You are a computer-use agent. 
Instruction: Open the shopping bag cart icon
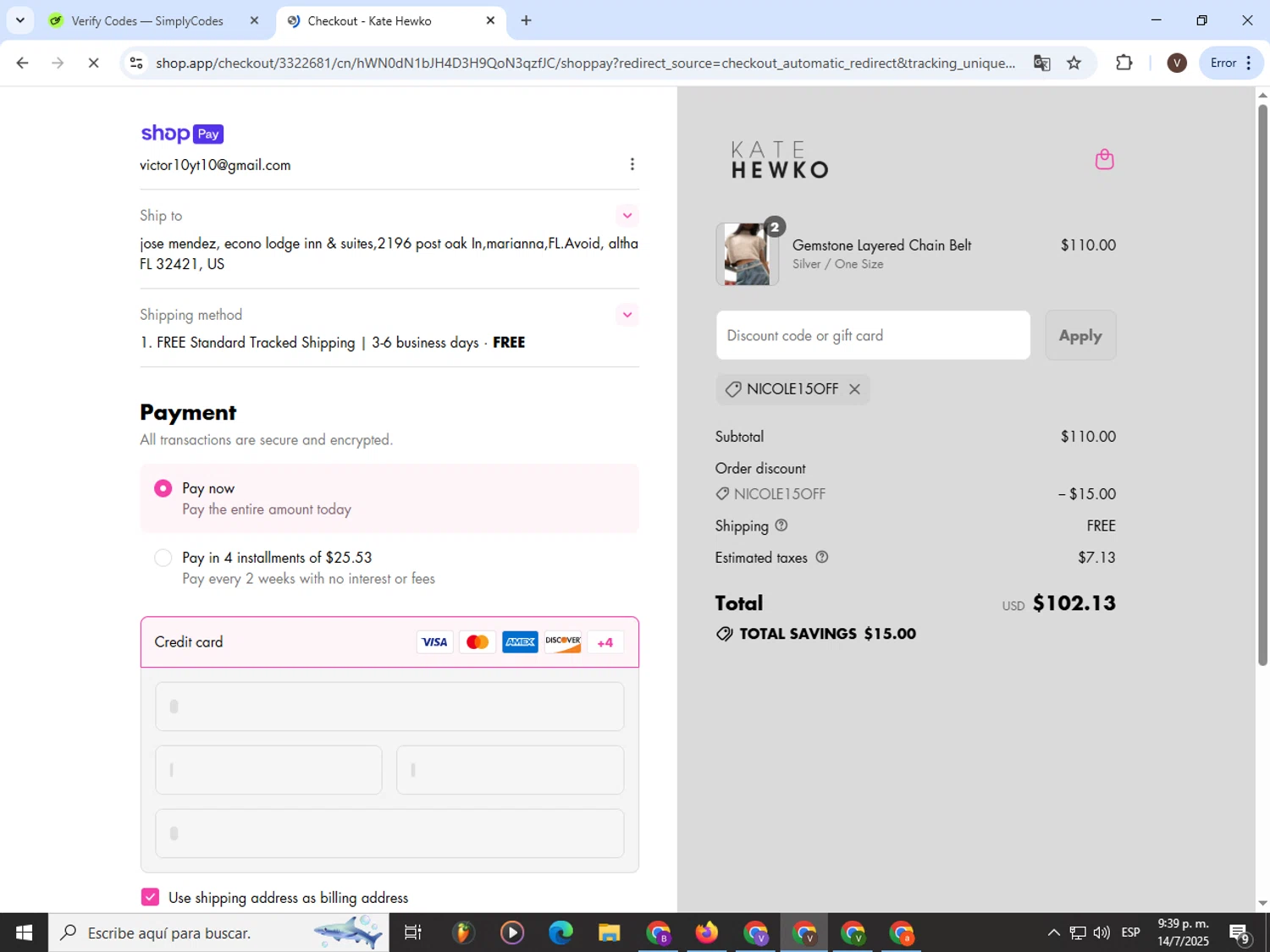pyautogui.click(x=1104, y=159)
